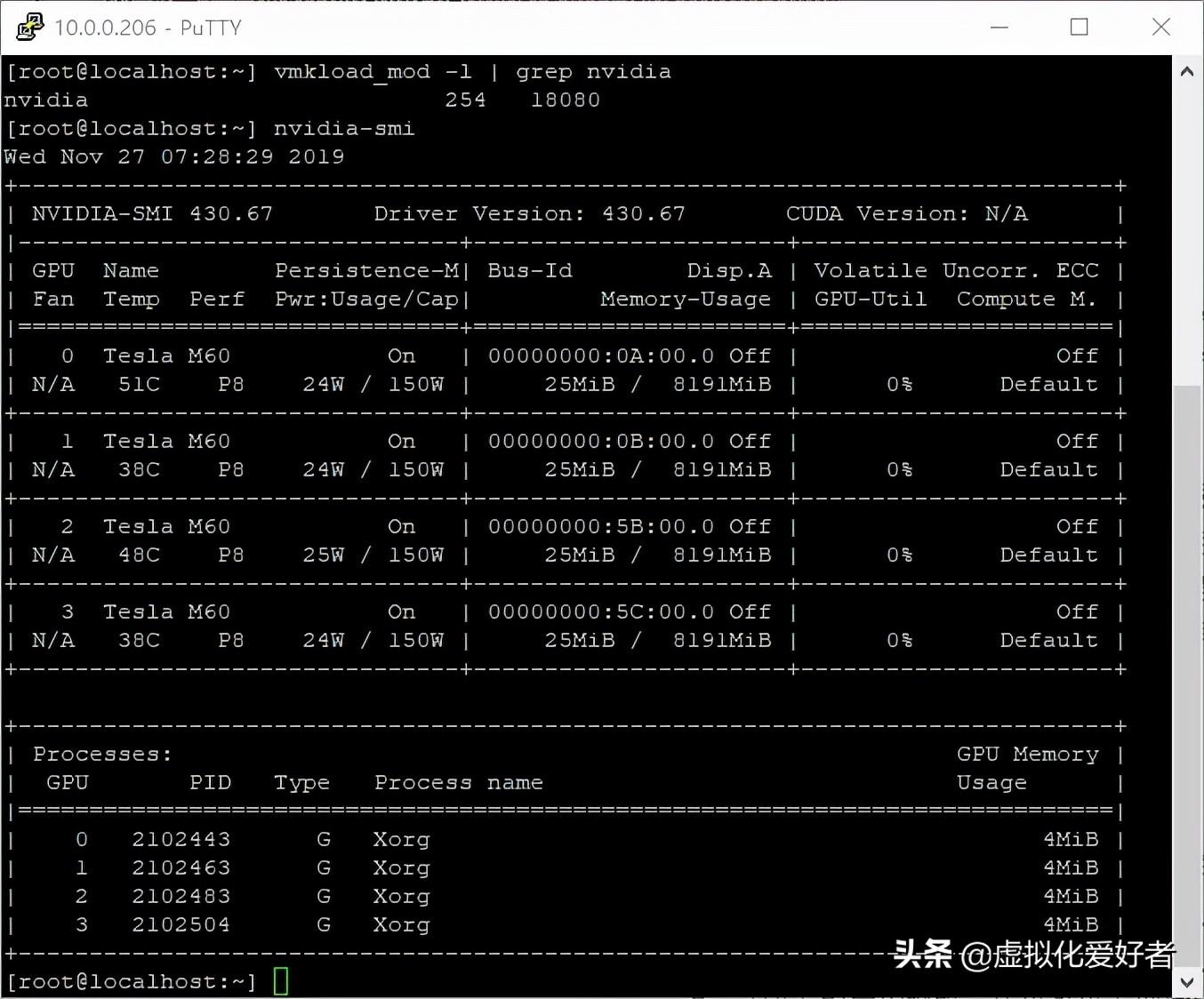
Task: Click 'CUDA Version: N/A' text
Action: 907,214
